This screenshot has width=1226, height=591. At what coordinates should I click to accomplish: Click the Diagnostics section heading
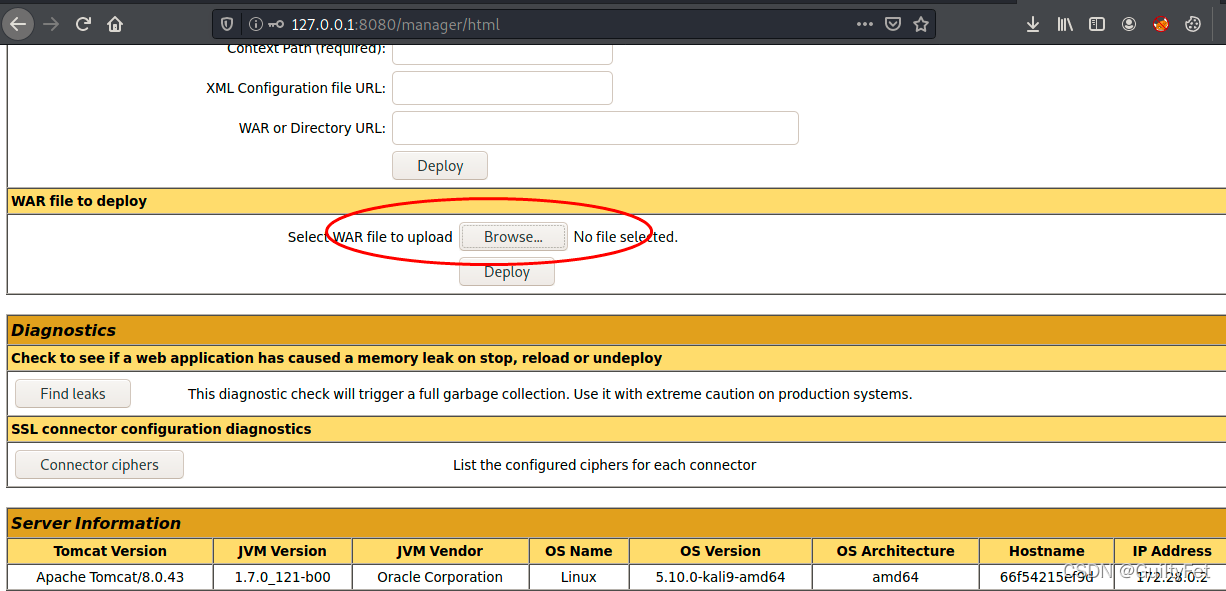63,330
